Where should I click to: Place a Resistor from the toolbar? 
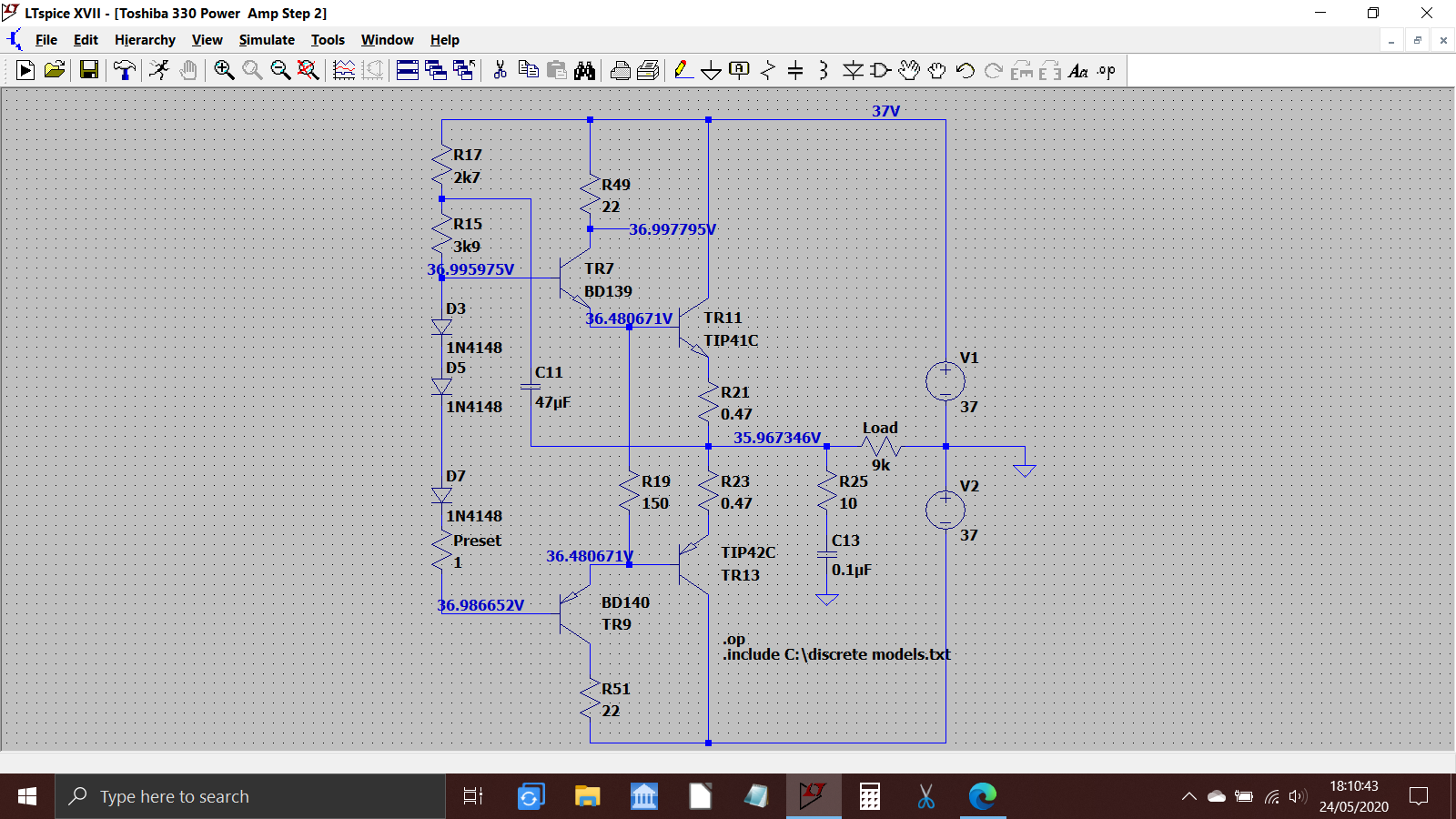[x=768, y=70]
